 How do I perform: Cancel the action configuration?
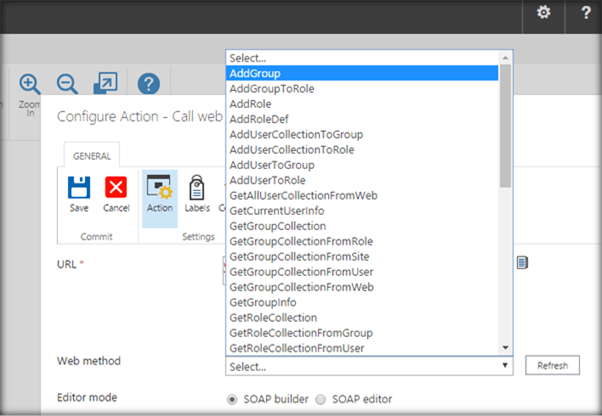[x=116, y=194]
